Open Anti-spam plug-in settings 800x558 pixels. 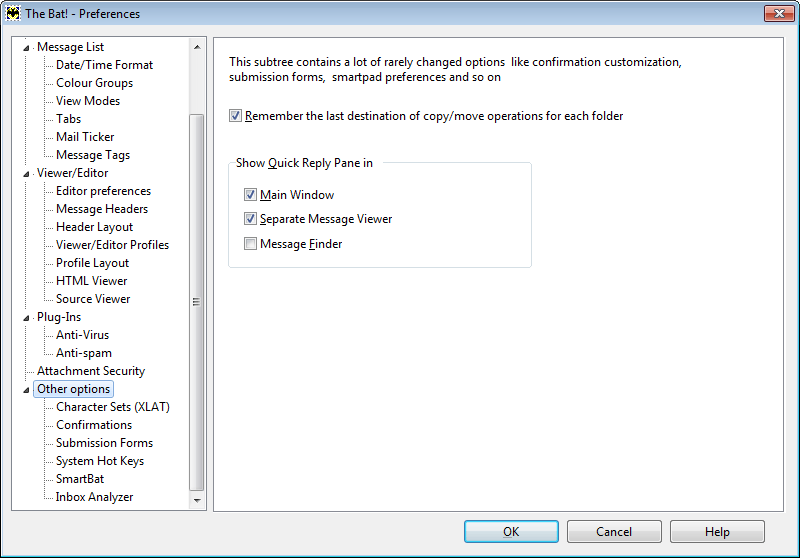coord(84,353)
